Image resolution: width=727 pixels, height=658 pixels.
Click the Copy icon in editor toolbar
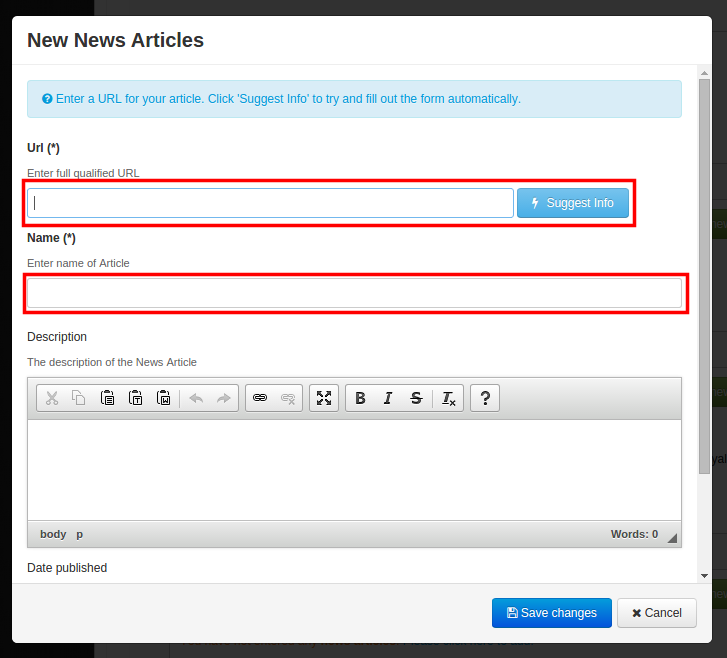(79, 398)
